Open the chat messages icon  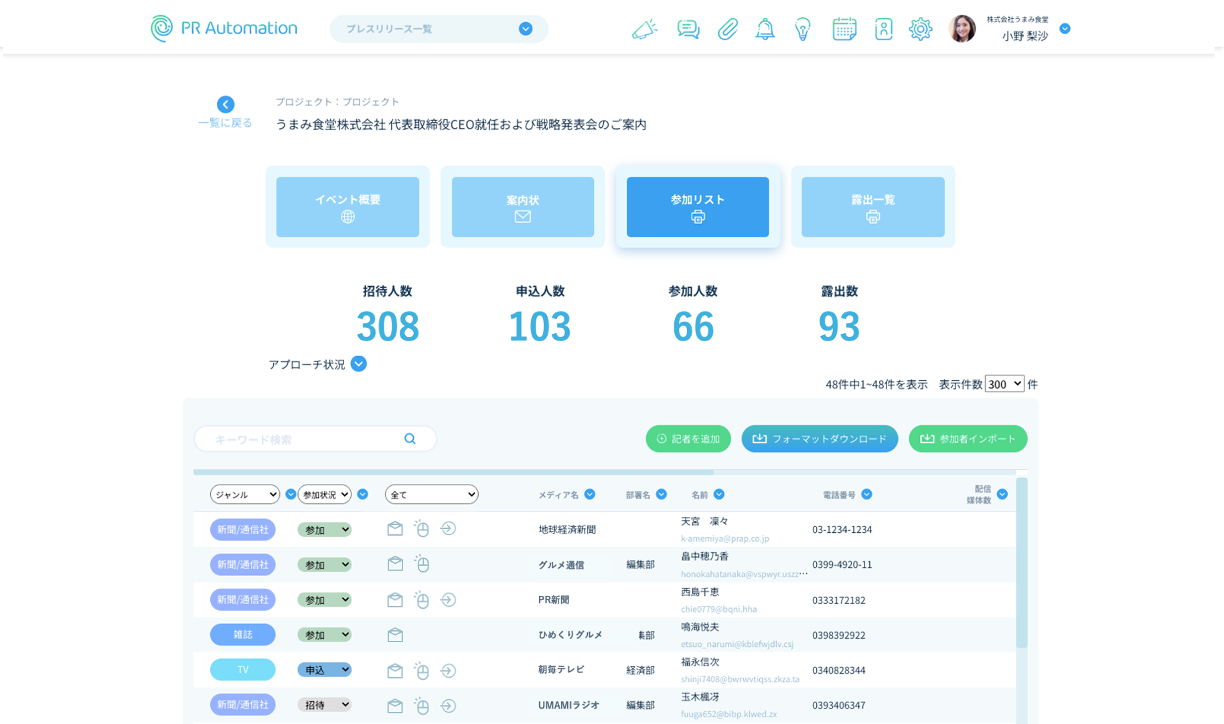(x=688, y=29)
